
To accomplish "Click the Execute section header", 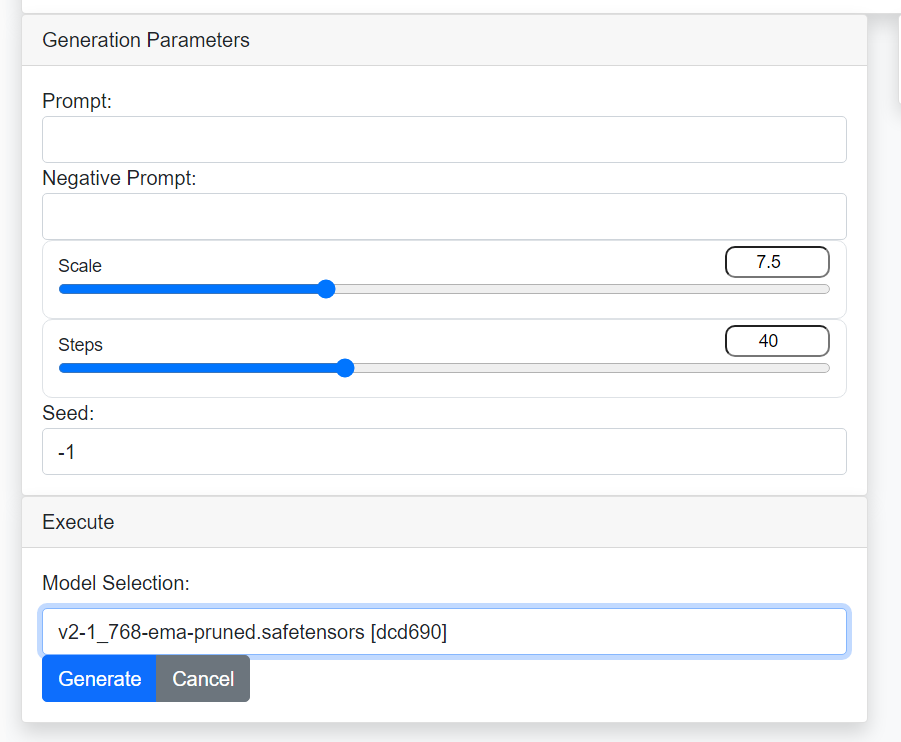I will pyautogui.click(x=78, y=521).
